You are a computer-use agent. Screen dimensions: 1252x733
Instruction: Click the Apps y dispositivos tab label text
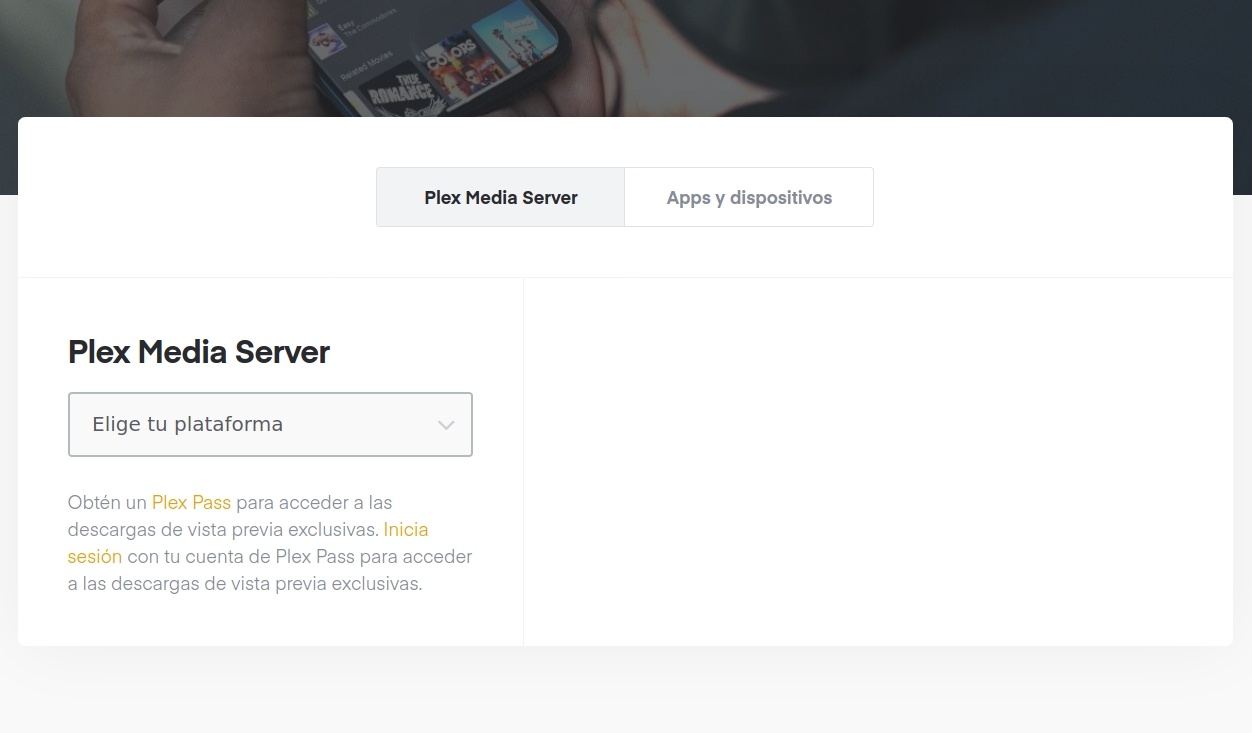(749, 197)
